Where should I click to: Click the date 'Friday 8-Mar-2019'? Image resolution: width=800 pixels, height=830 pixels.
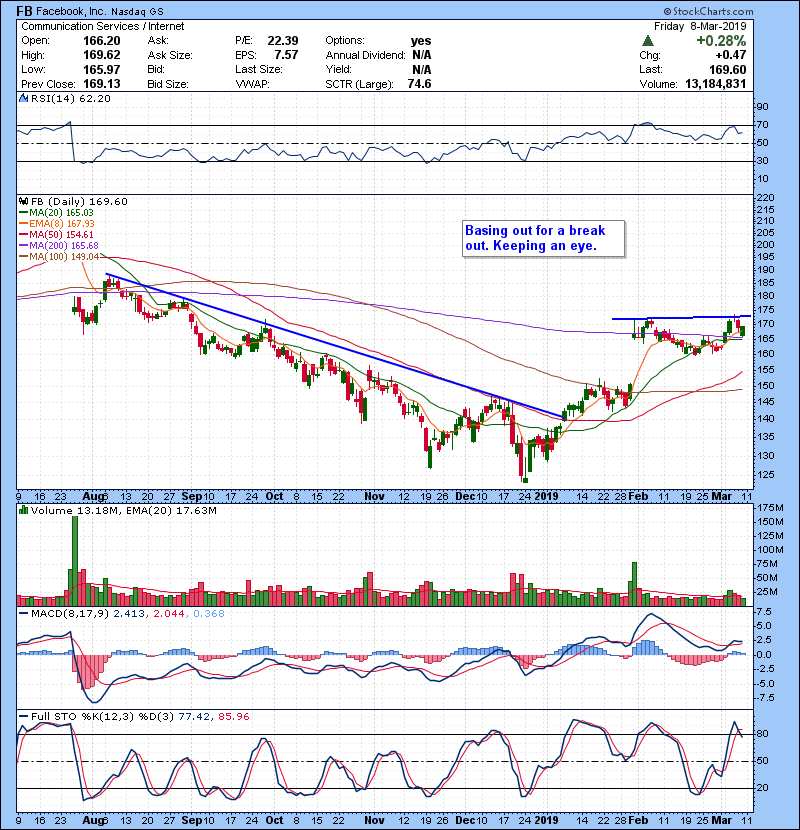coord(700,26)
